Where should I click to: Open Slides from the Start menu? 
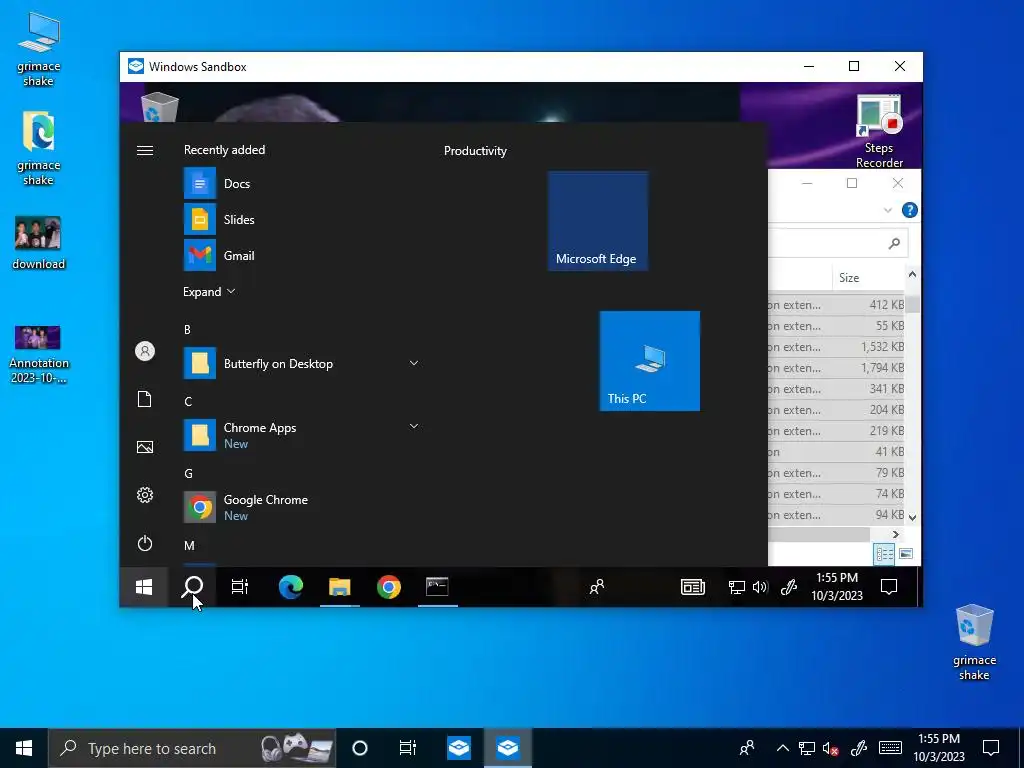[300, 219]
